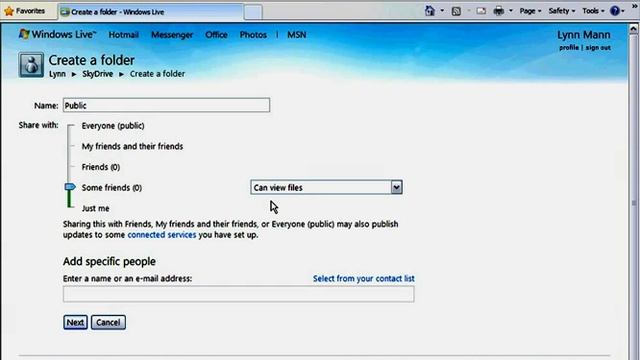Screen dimensions: 640x360
Task: Click the SkyDrive breadcrumb link
Action: [98, 74]
